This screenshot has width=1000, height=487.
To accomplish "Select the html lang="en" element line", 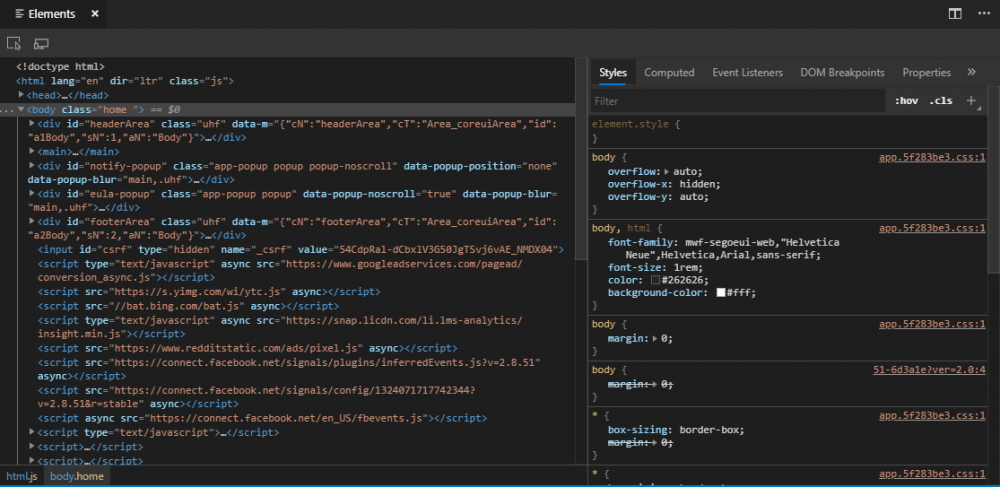I will 125,81.
